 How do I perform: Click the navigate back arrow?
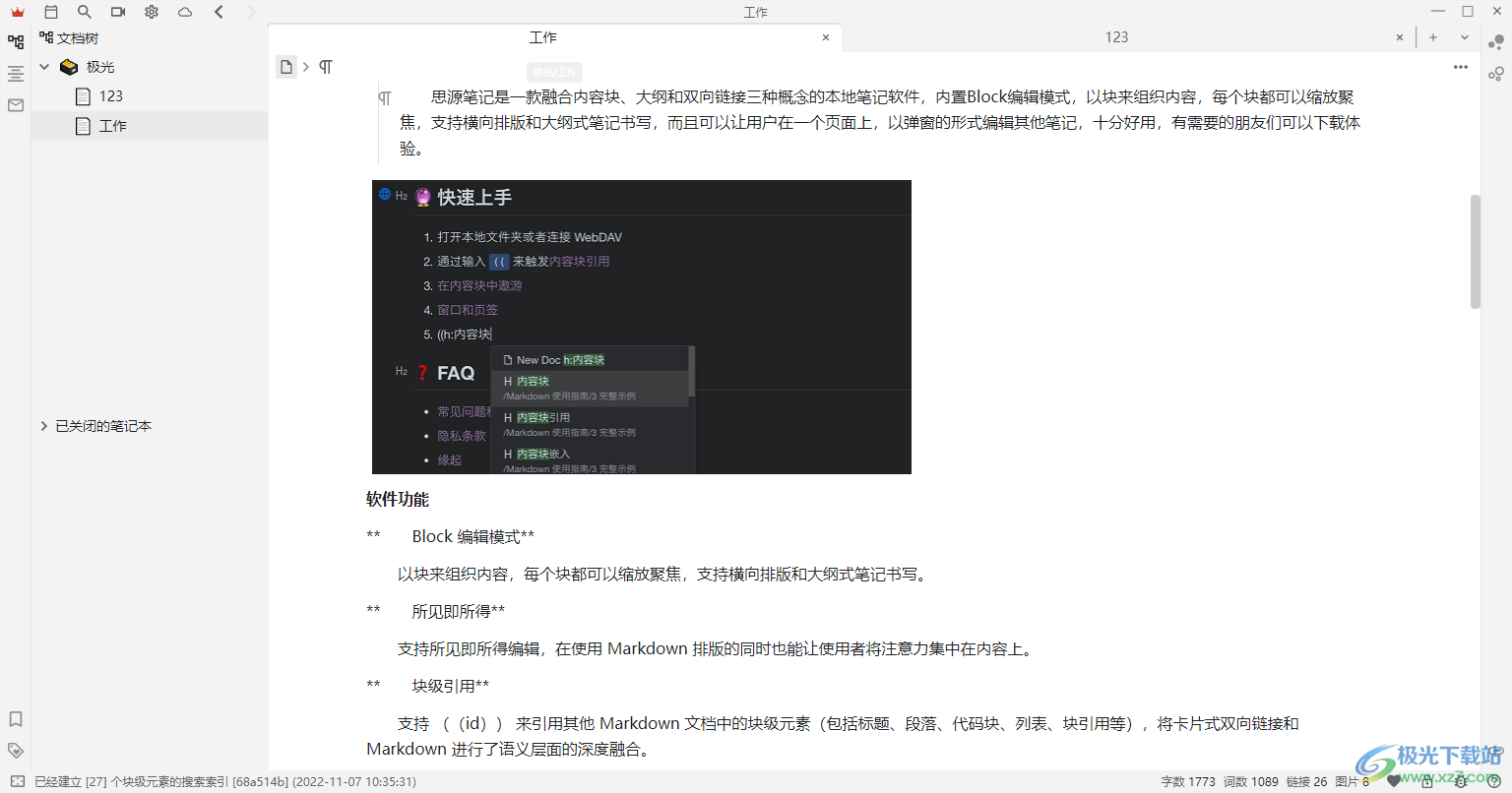click(x=219, y=12)
